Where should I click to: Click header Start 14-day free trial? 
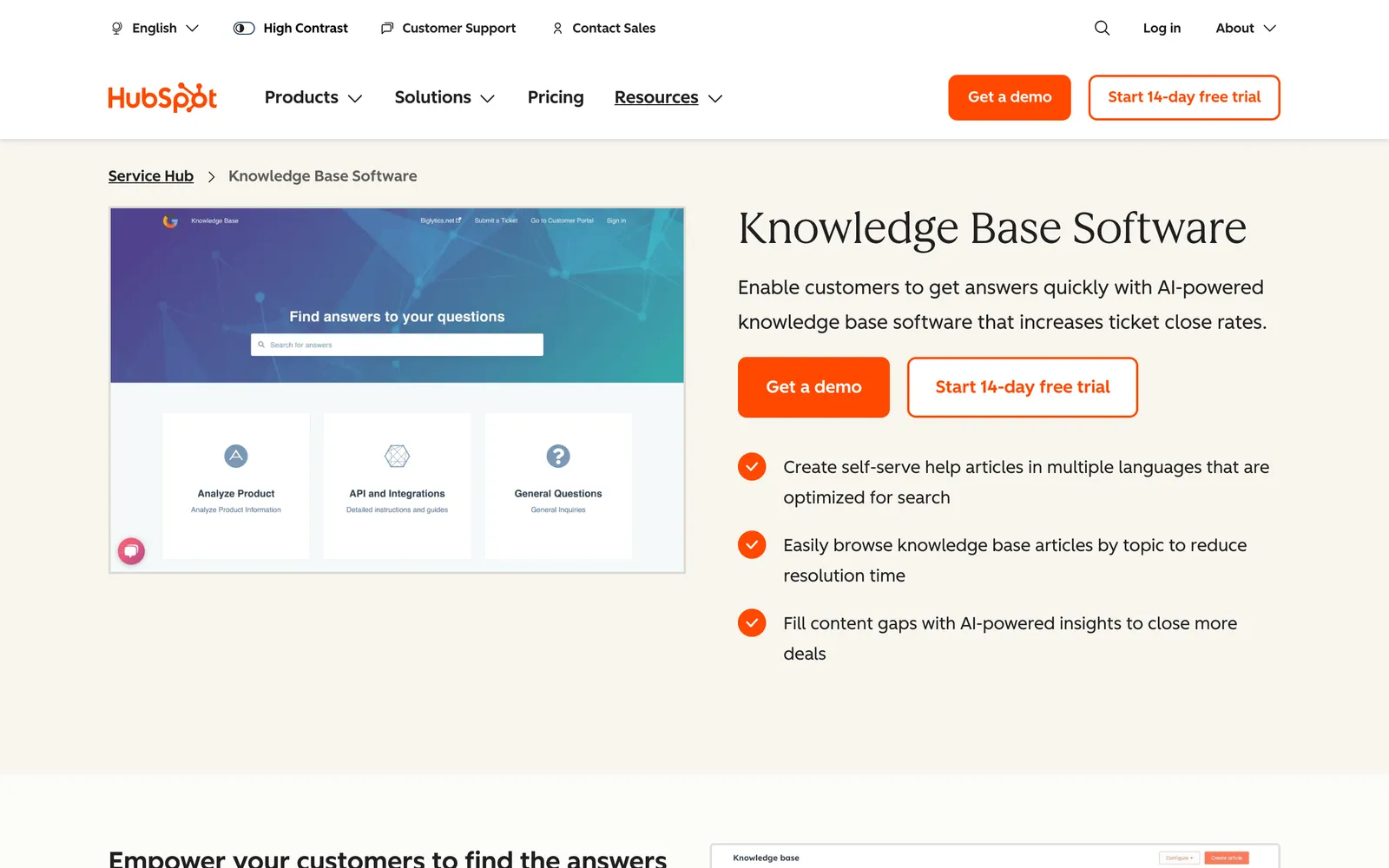(x=1184, y=97)
